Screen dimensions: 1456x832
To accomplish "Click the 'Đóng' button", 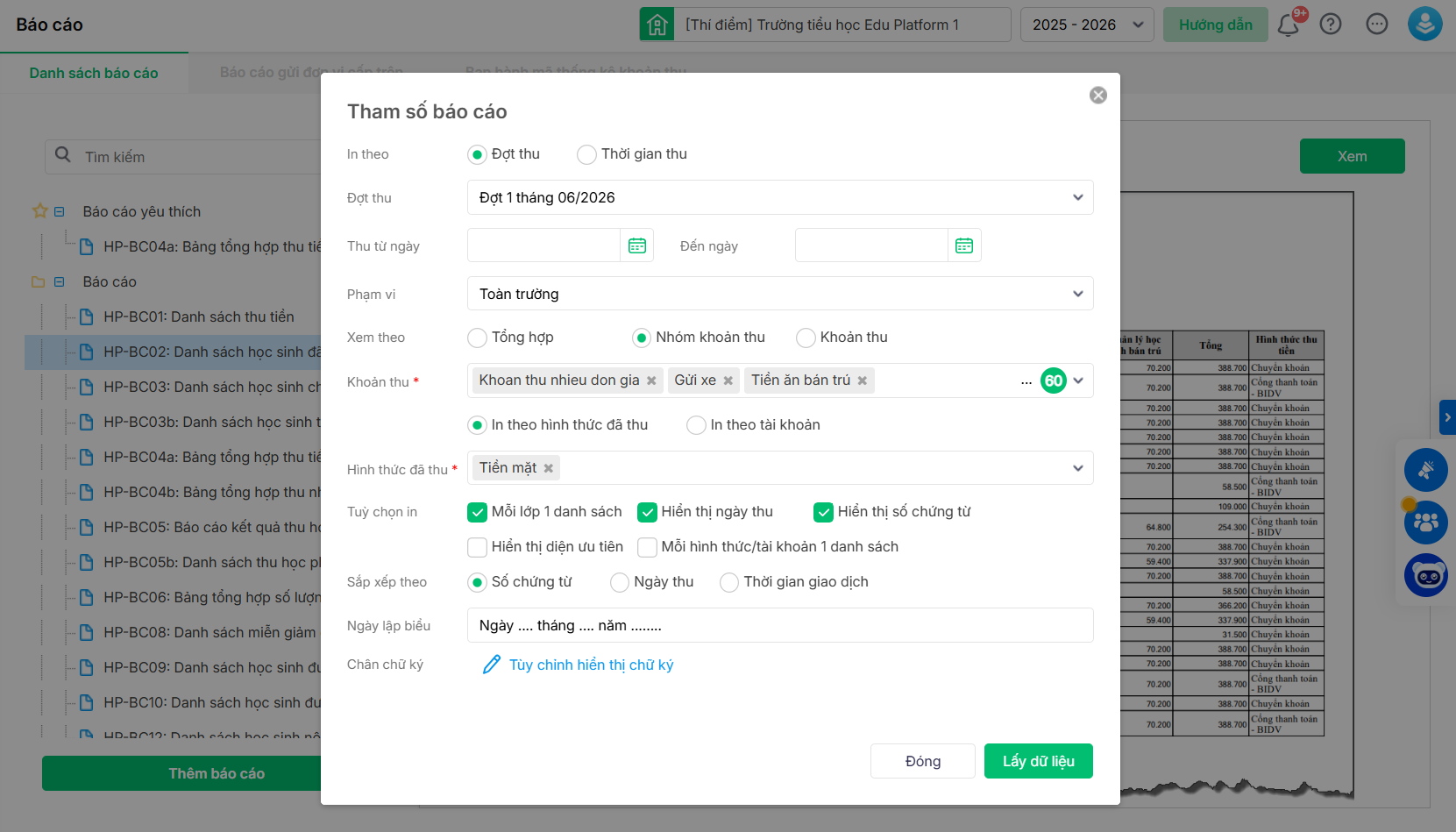I will [922, 761].
